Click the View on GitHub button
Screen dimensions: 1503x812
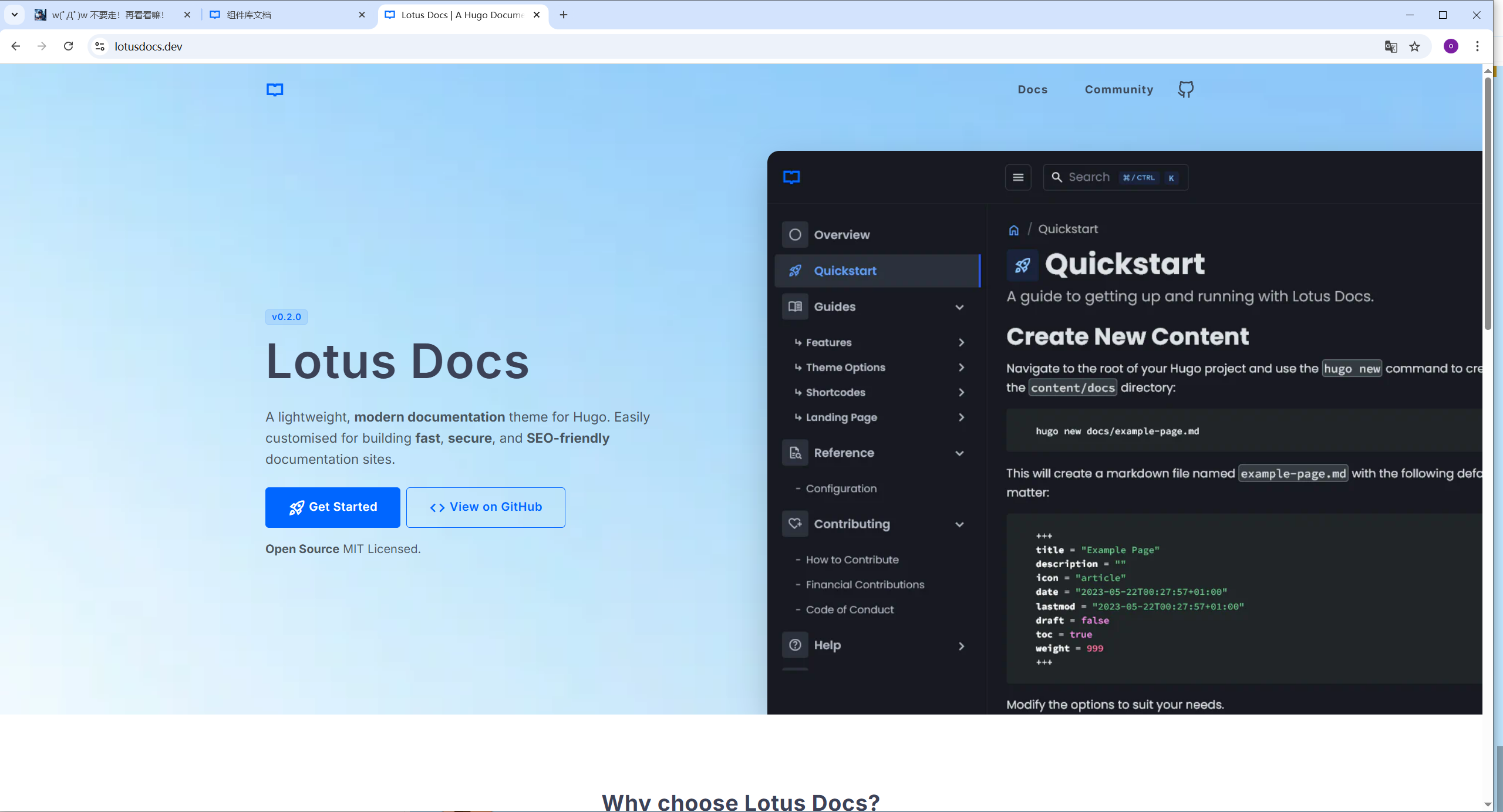click(x=486, y=507)
